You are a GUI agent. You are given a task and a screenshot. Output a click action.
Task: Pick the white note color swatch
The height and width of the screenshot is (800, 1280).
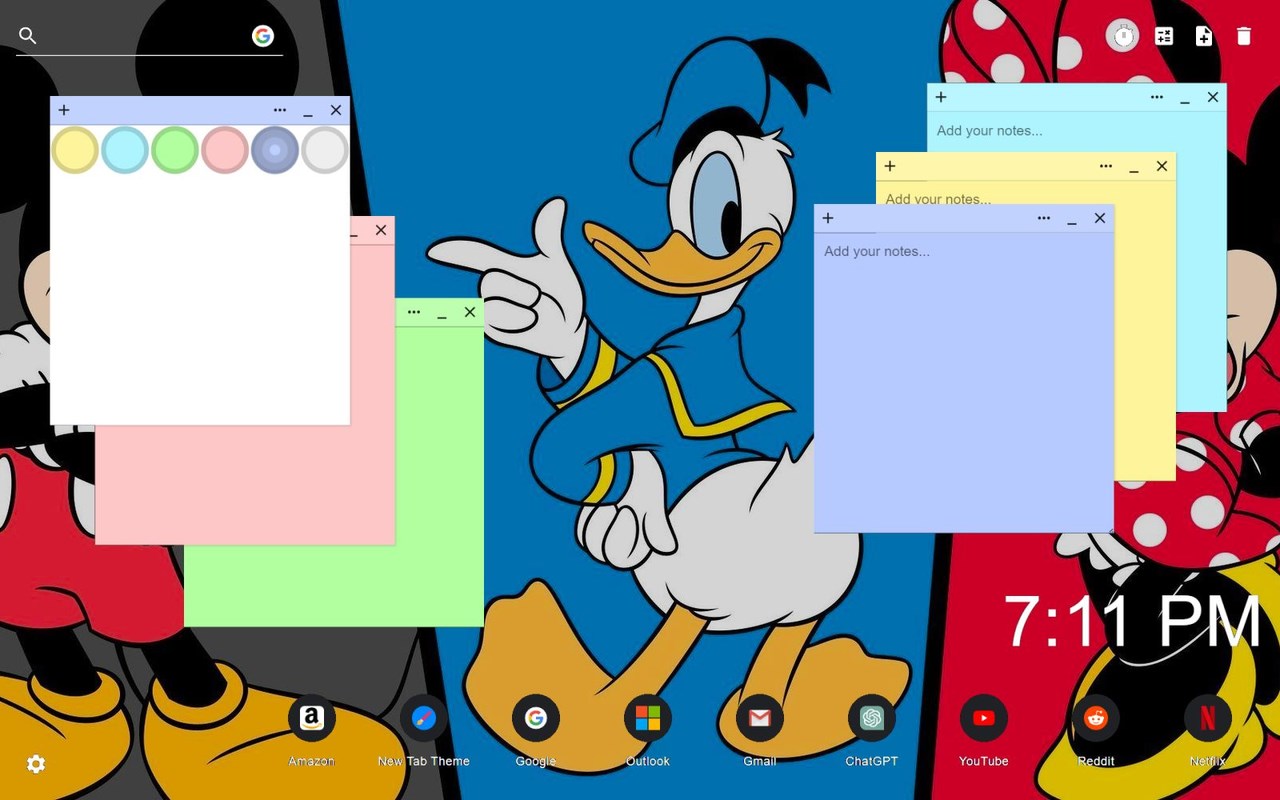click(x=325, y=150)
